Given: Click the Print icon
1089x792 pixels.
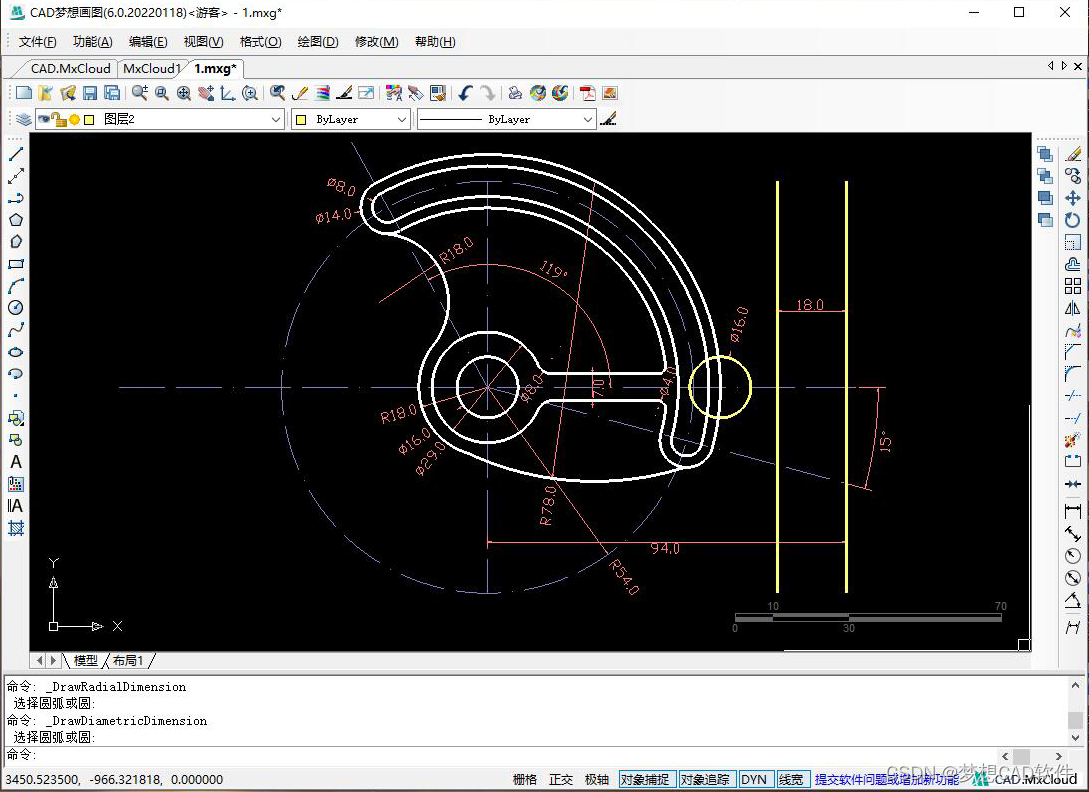Looking at the screenshot, I should click(x=515, y=93).
